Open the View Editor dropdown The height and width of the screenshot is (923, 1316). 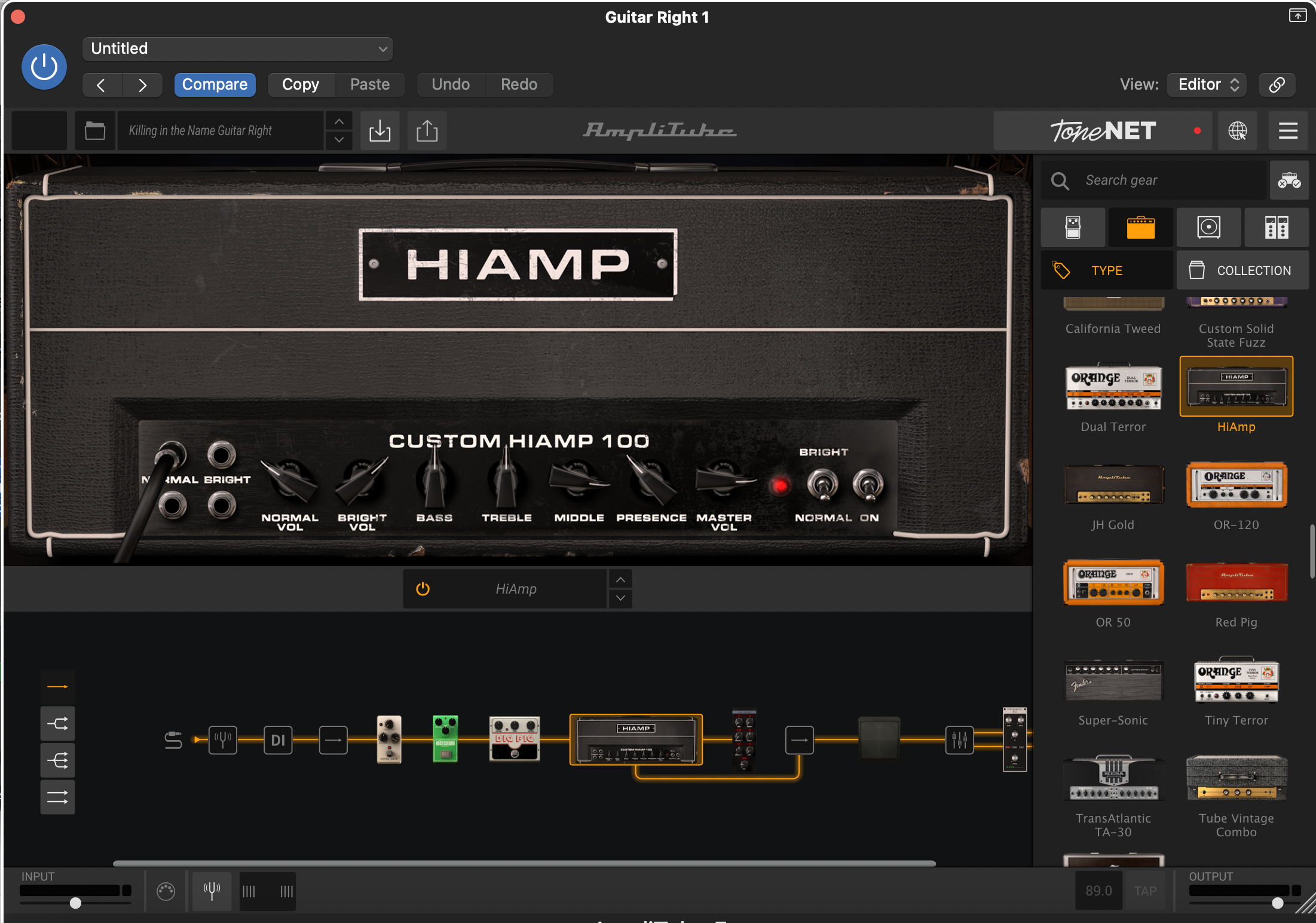[x=1207, y=85]
